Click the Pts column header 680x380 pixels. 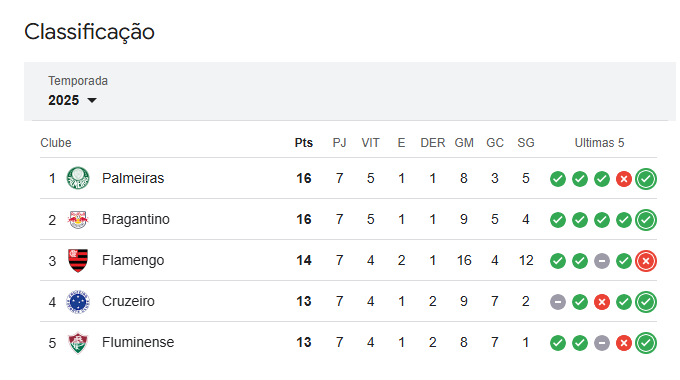304,143
